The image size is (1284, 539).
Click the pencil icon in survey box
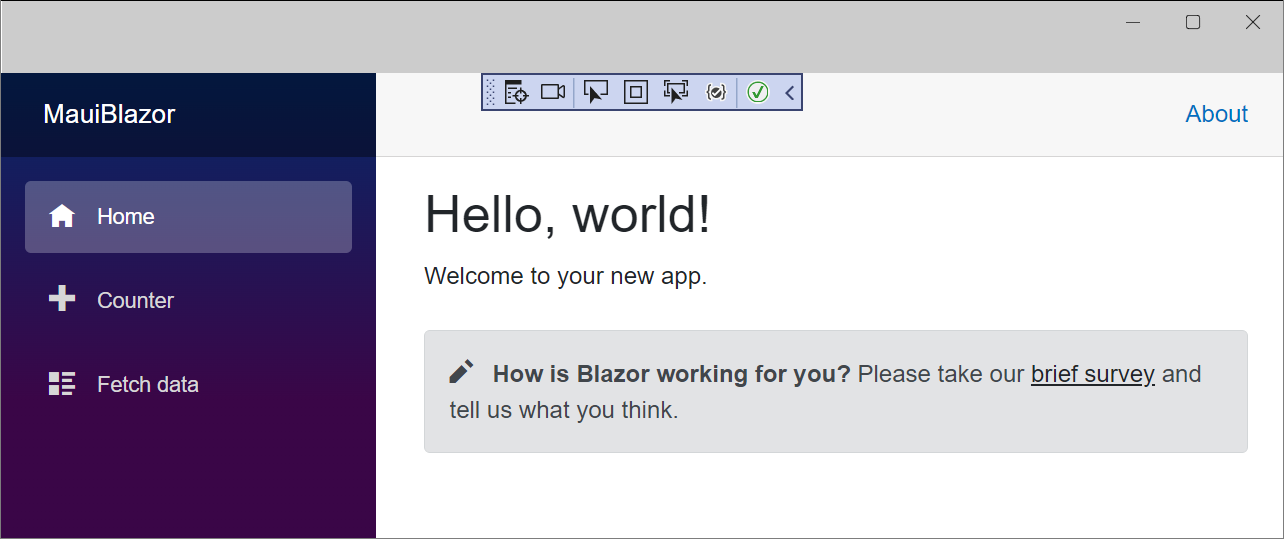(x=461, y=372)
